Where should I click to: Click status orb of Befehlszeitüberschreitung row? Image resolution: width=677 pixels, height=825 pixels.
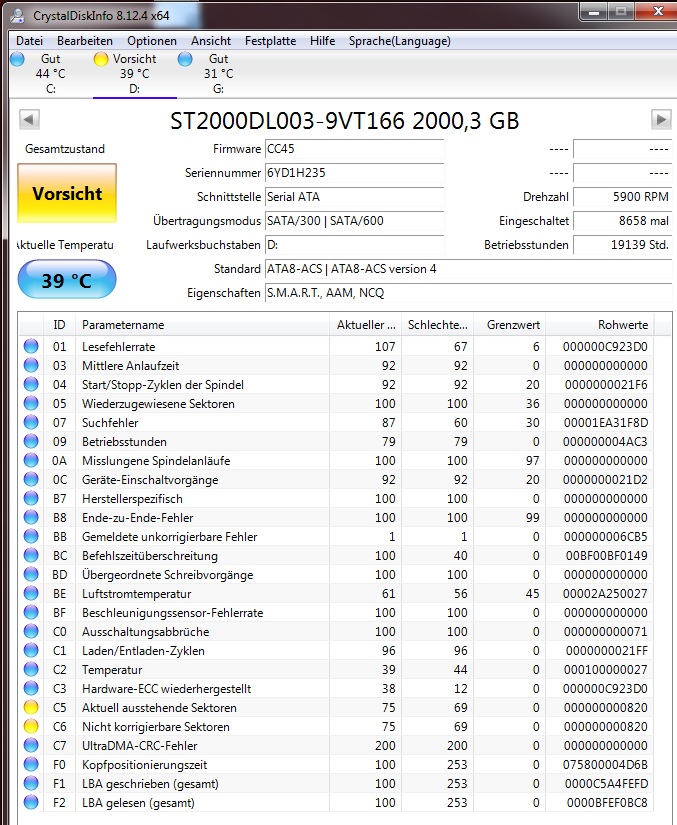31,555
